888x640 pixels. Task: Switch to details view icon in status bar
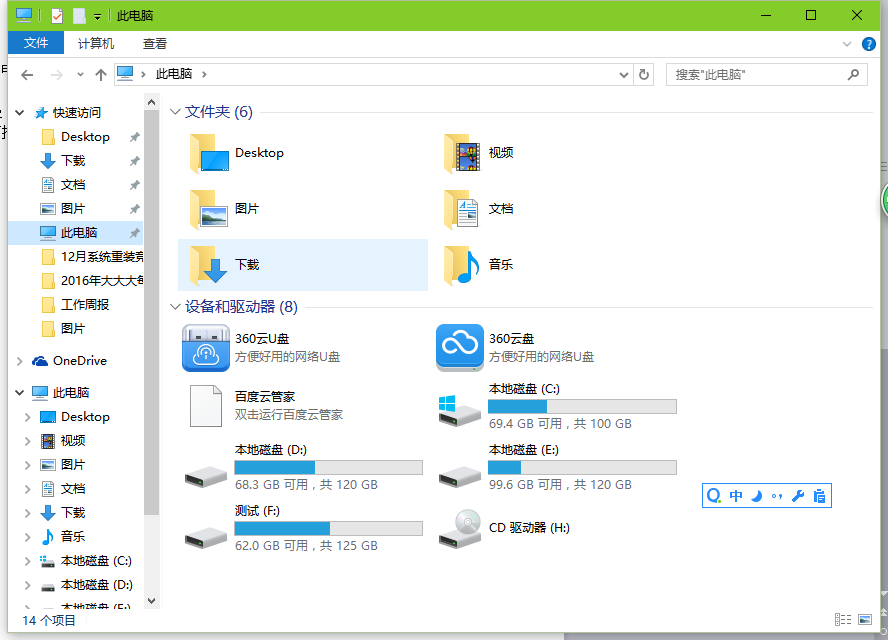[843, 620]
